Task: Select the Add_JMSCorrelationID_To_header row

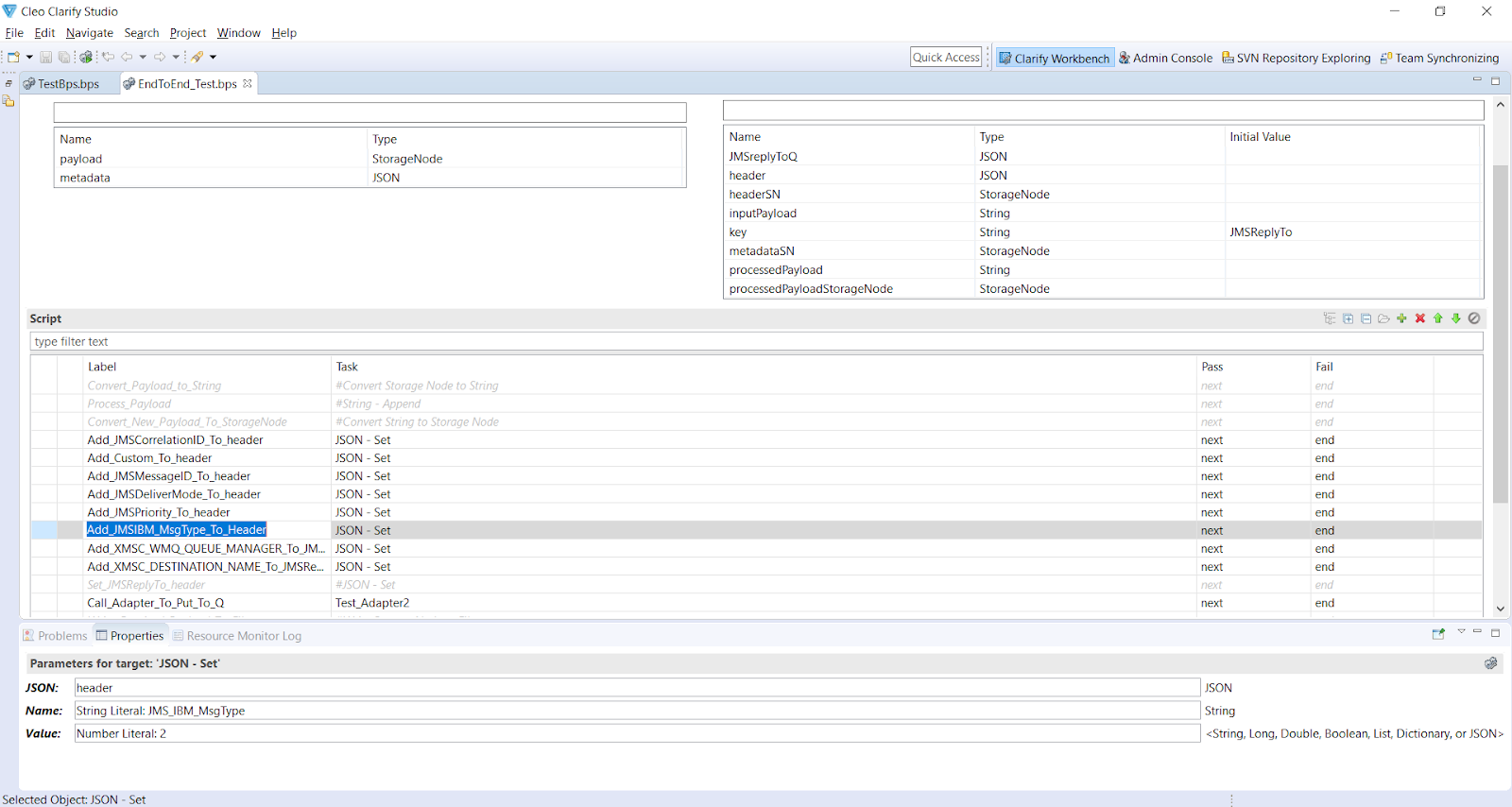Action: pos(756,440)
